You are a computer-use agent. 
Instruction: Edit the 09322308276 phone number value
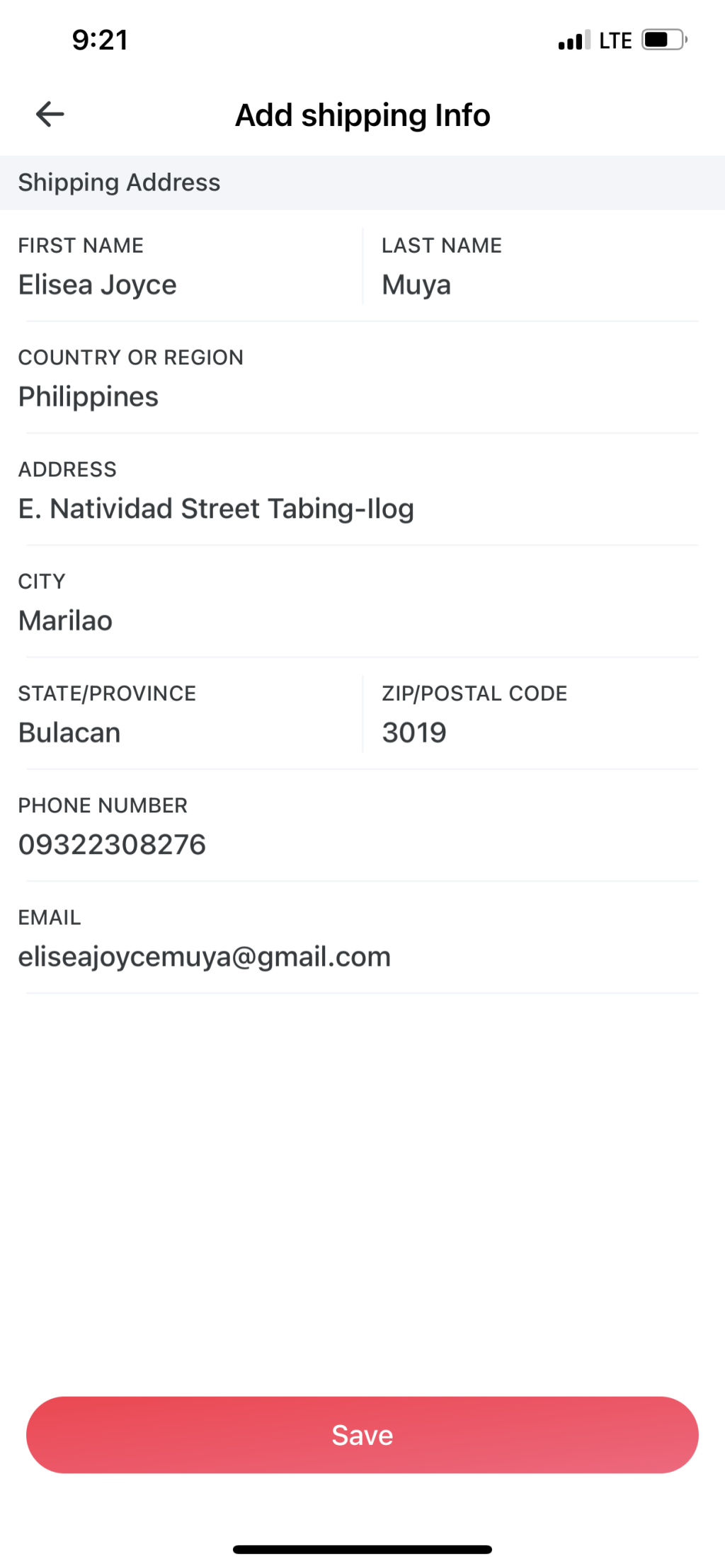point(112,844)
